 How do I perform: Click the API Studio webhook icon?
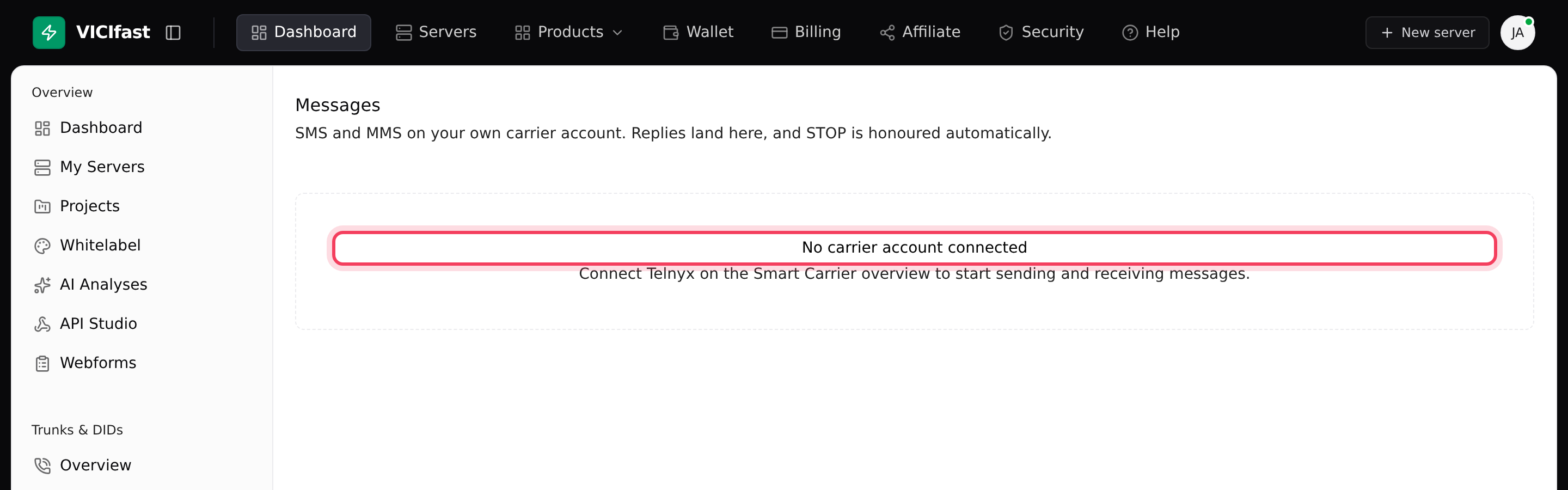42,324
